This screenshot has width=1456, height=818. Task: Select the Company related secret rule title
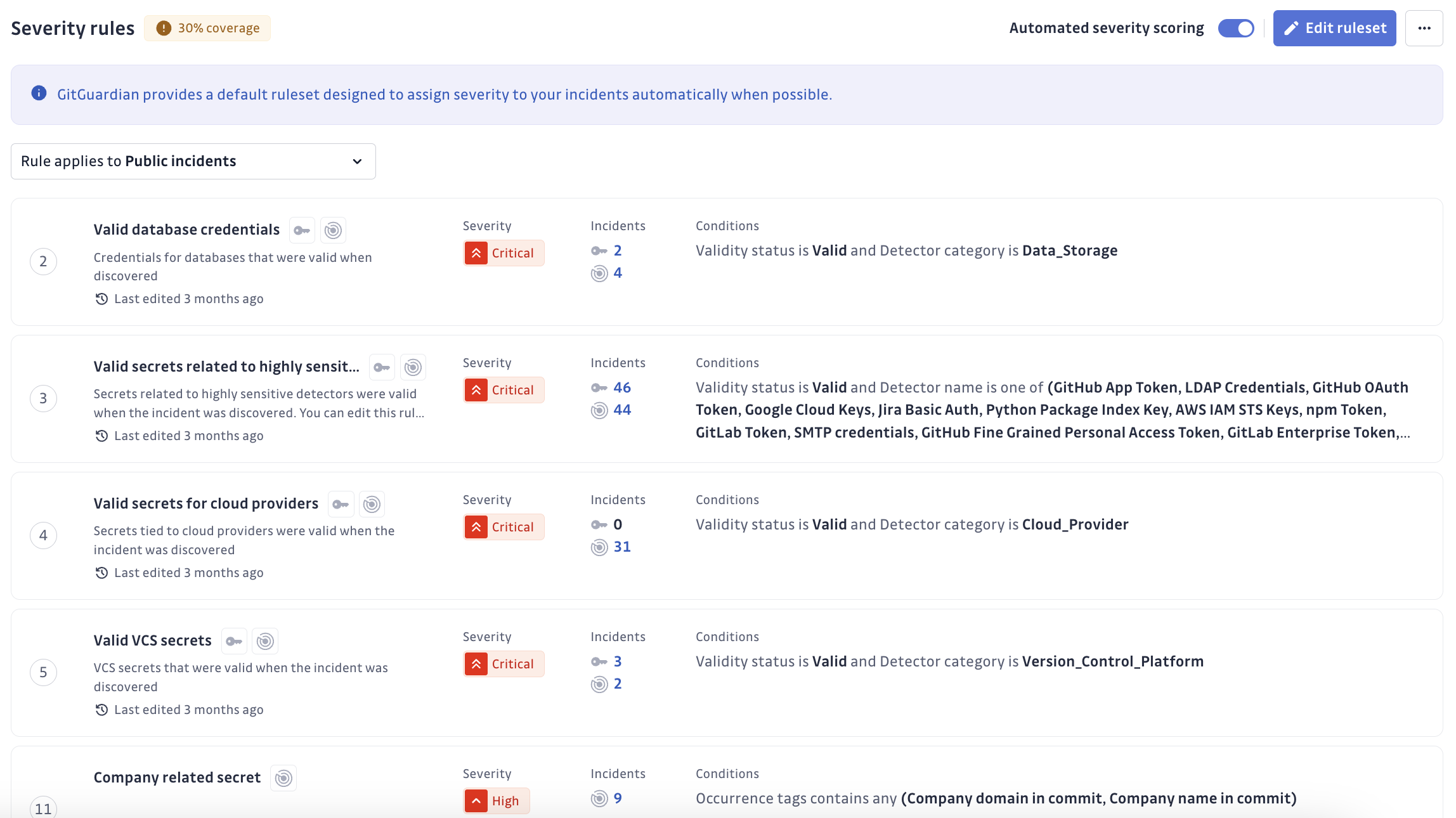pyautogui.click(x=177, y=777)
